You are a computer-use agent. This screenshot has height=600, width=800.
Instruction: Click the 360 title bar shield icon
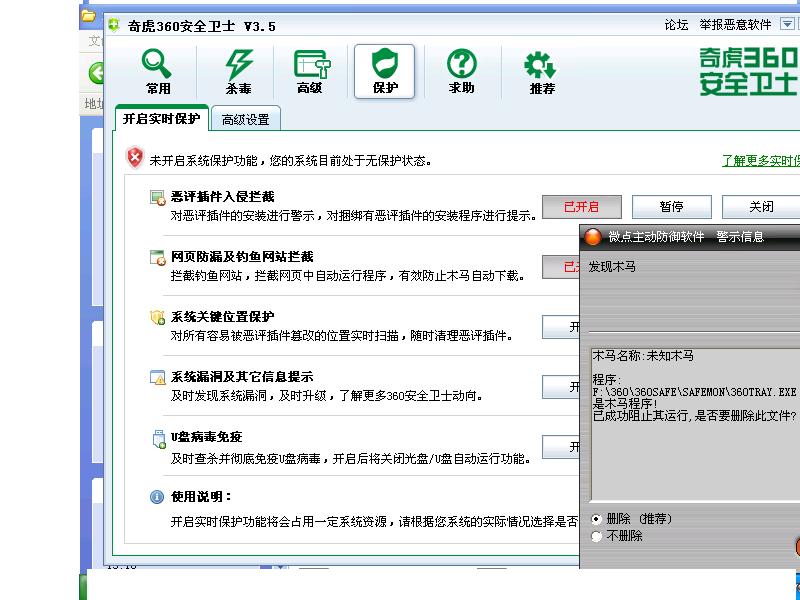coord(114,24)
